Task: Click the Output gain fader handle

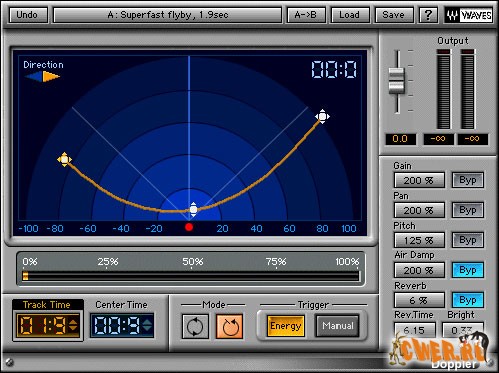Action: coord(397,81)
